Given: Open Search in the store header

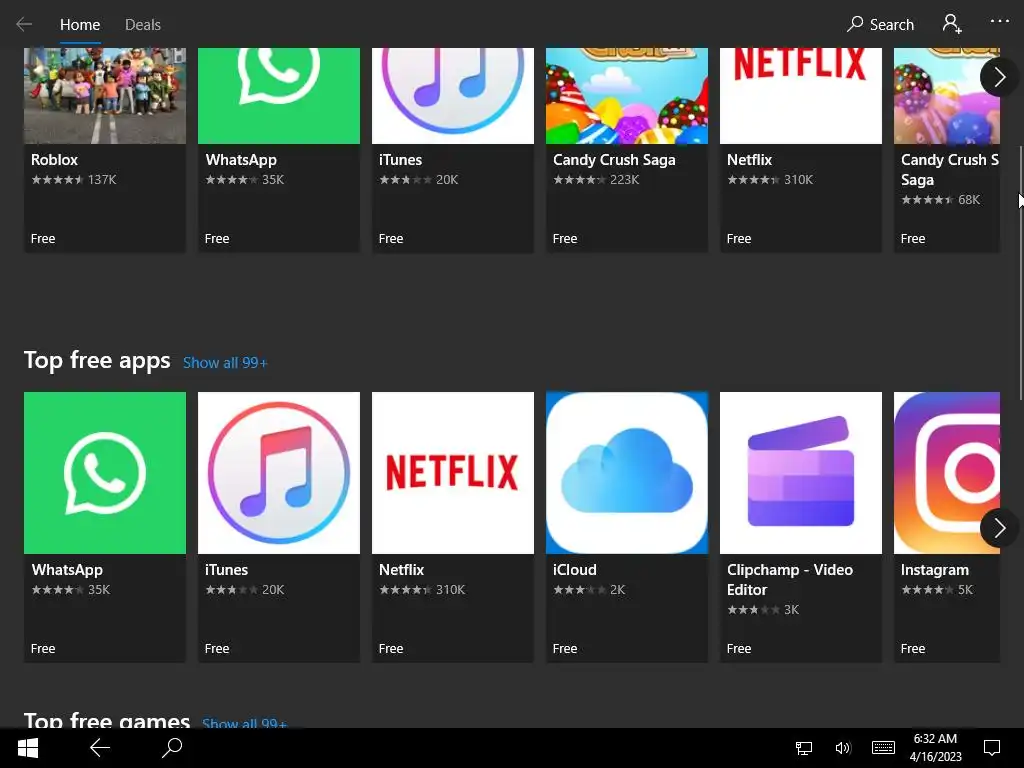Looking at the screenshot, I should click(x=880, y=25).
